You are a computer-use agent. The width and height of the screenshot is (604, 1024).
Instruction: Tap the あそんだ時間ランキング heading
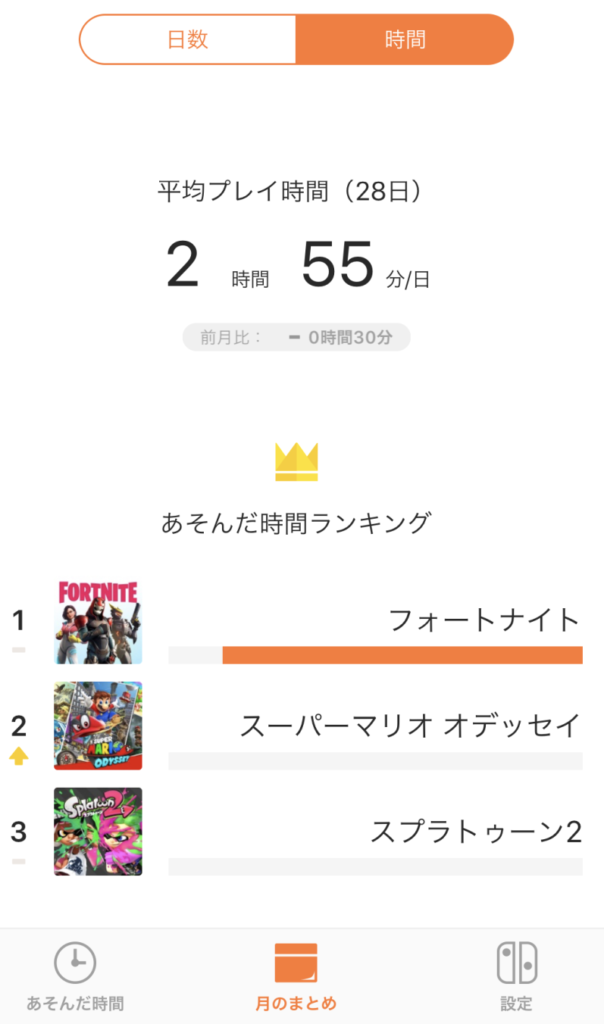coord(296,522)
